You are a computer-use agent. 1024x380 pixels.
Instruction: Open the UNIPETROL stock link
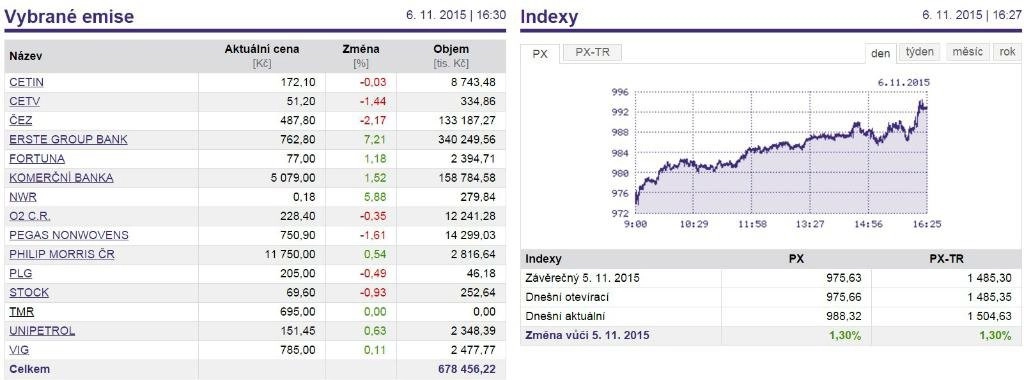[x=42, y=330]
